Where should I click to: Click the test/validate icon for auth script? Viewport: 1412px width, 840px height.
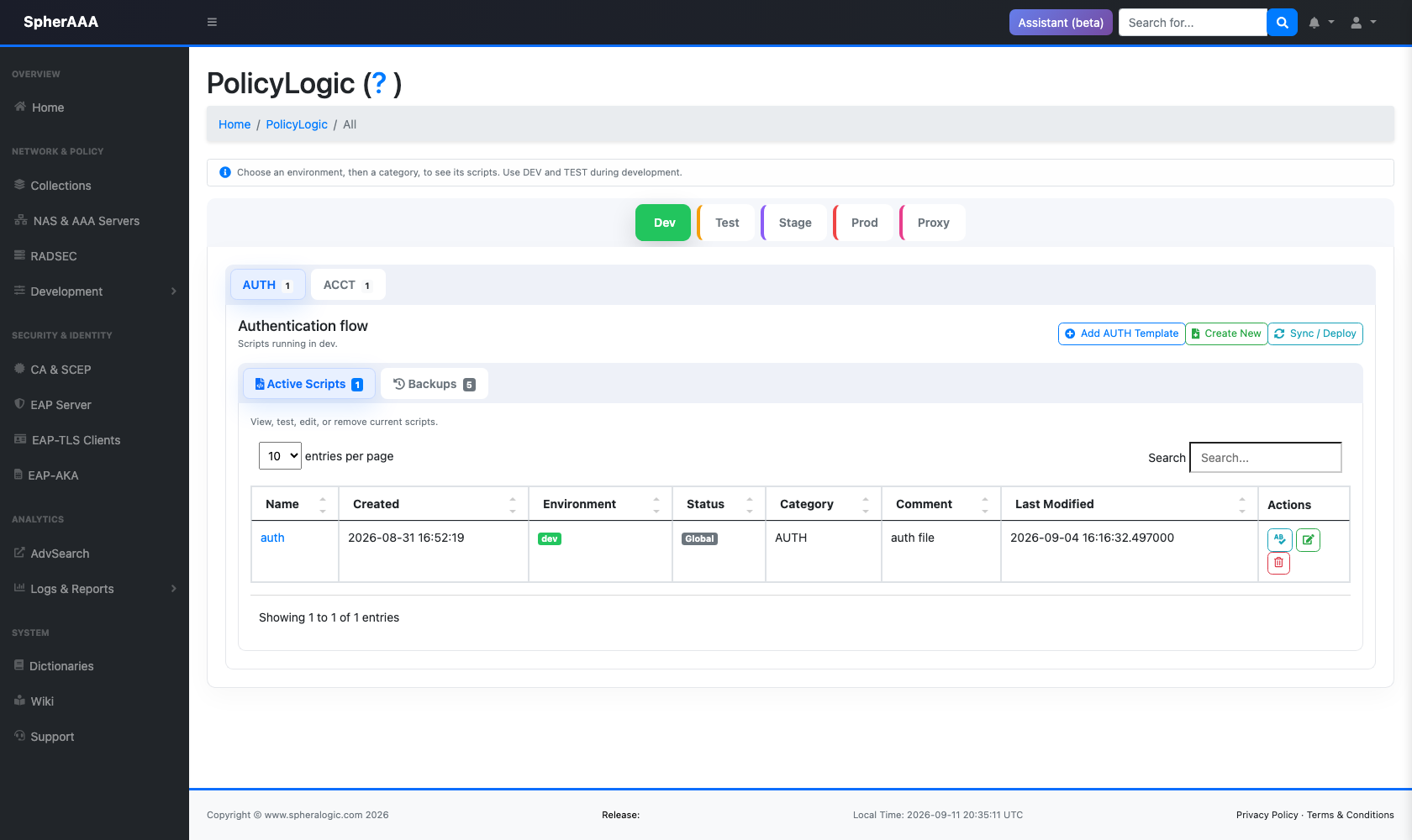tap(1279, 540)
